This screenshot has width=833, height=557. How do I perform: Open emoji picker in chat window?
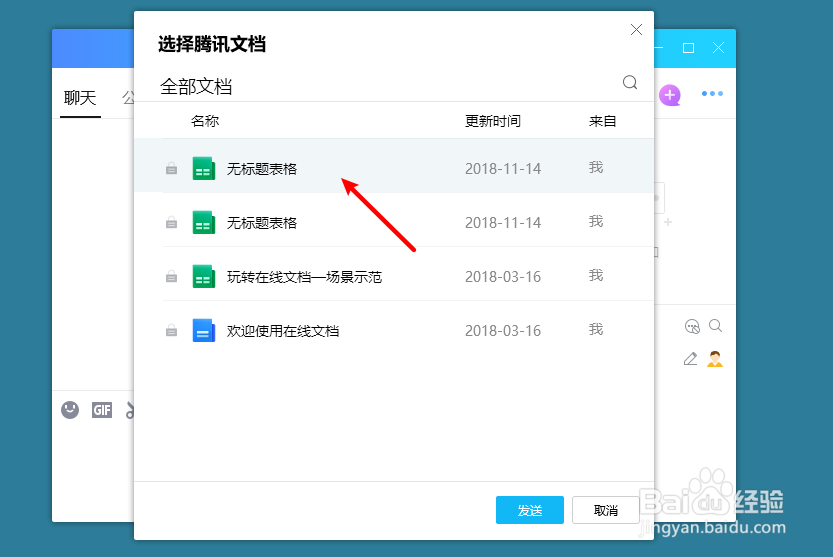point(70,410)
